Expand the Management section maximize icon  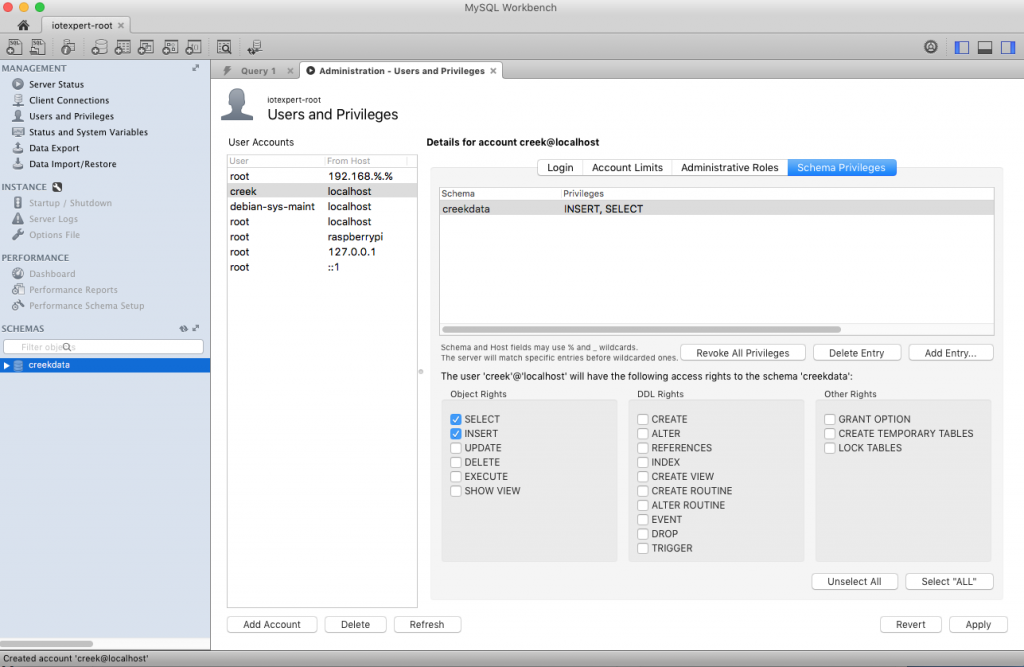point(195,68)
